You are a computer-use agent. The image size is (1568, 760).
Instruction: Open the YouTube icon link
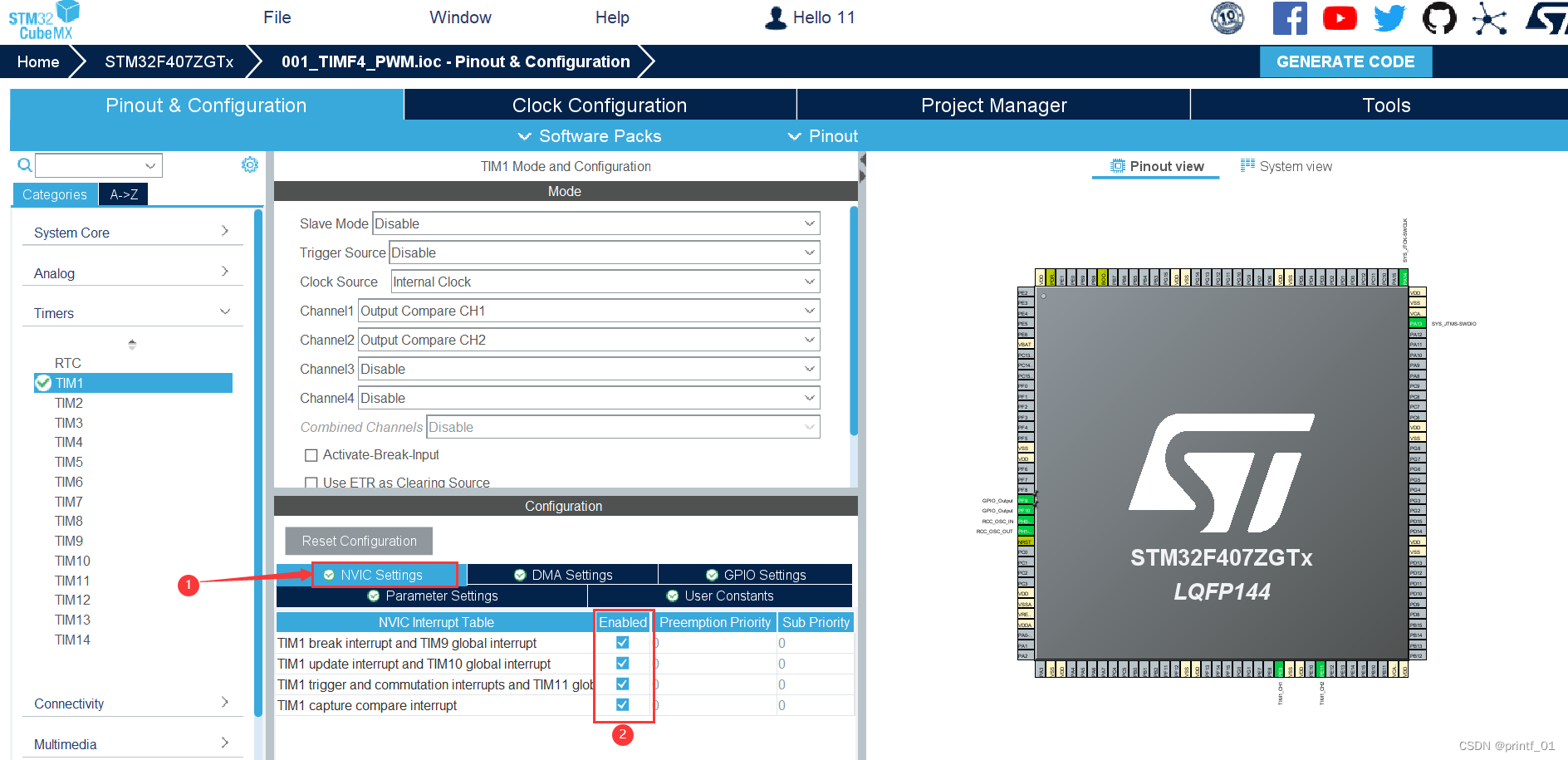[x=1340, y=18]
